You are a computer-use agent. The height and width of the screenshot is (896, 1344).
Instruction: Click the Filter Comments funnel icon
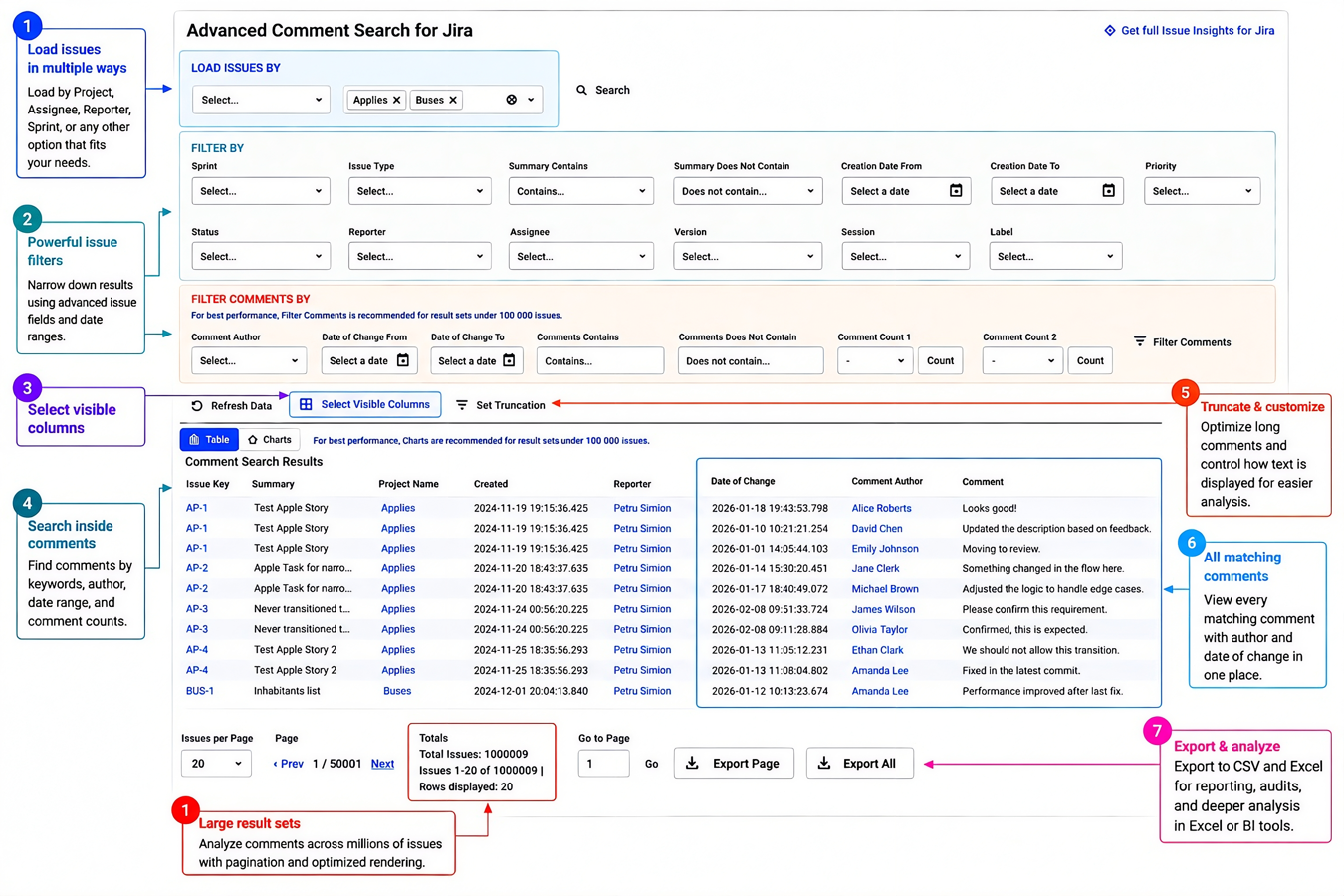1140,341
